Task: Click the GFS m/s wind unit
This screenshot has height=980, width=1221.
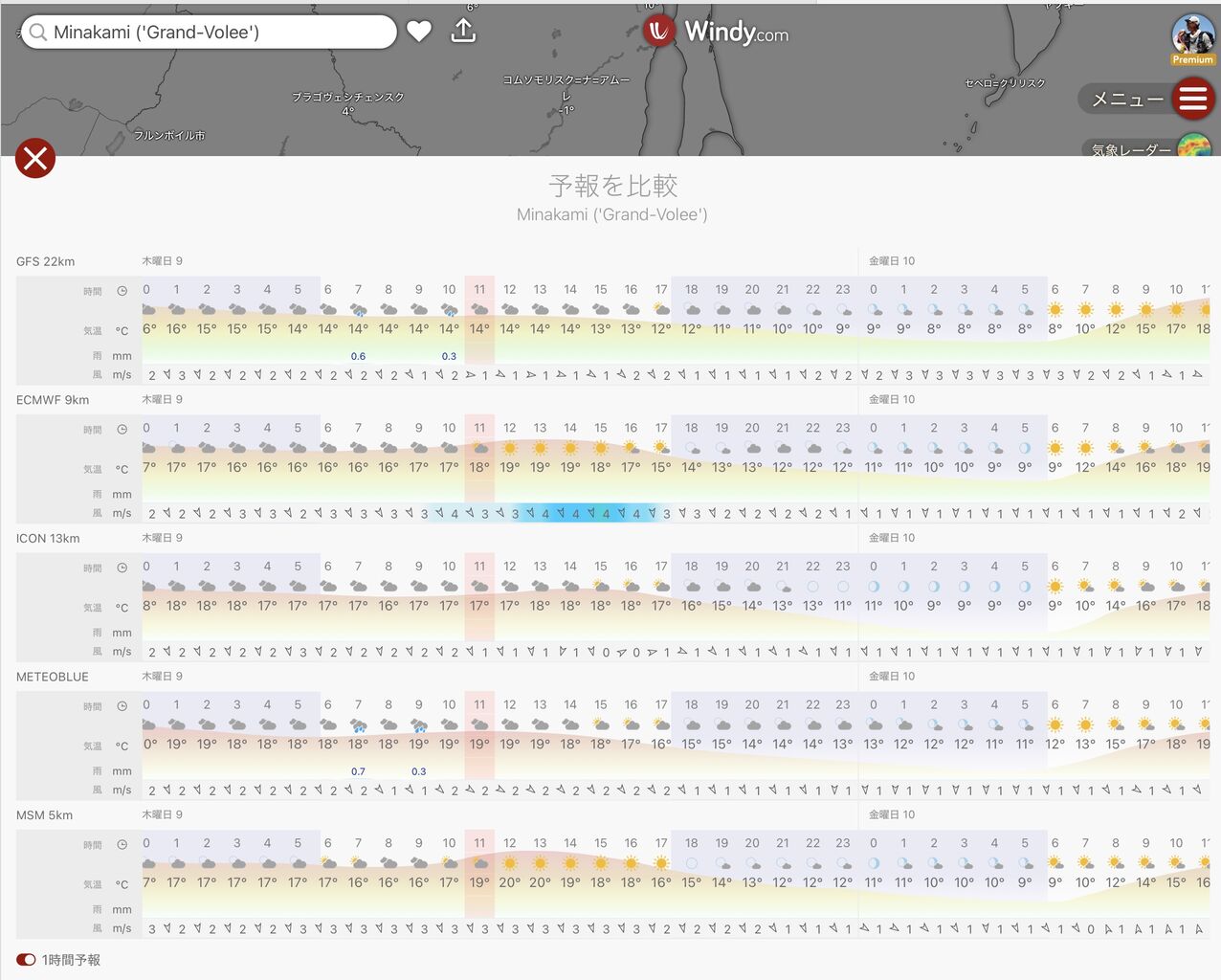Action: tap(122, 374)
